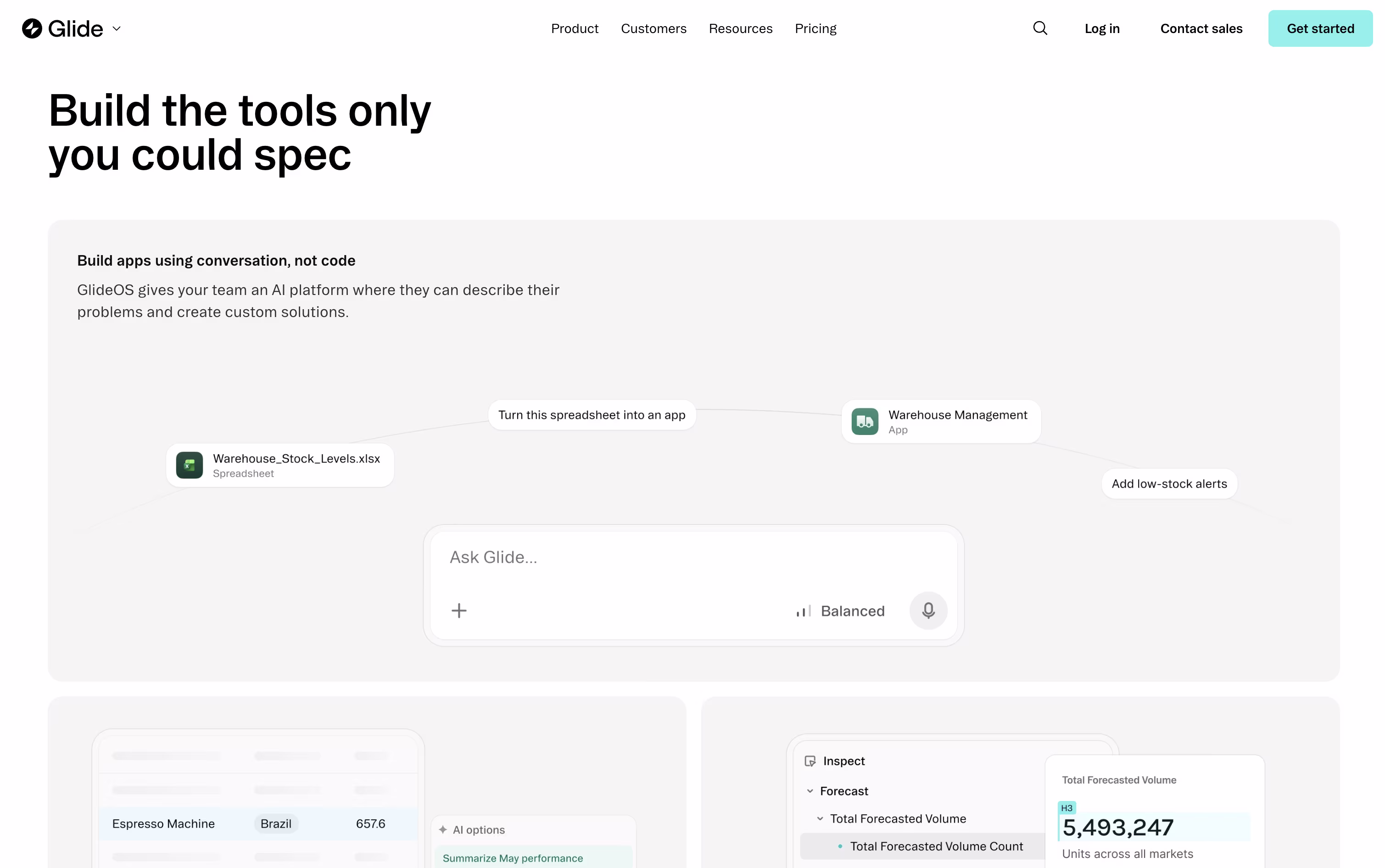Click the Inspect panel heading
1385x868 pixels.
pyautogui.click(x=843, y=761)
